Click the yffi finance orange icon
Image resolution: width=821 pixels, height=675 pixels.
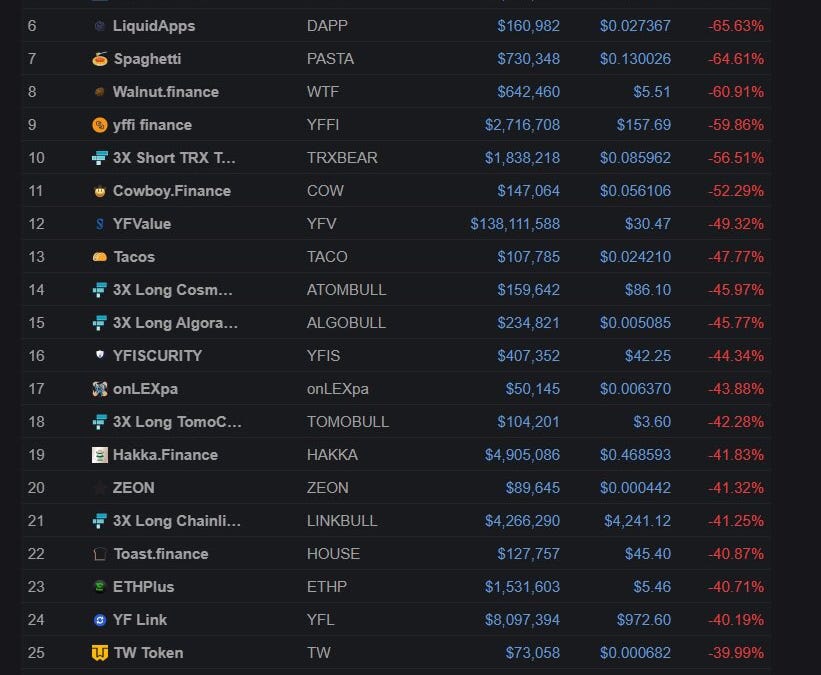point(99,125)
